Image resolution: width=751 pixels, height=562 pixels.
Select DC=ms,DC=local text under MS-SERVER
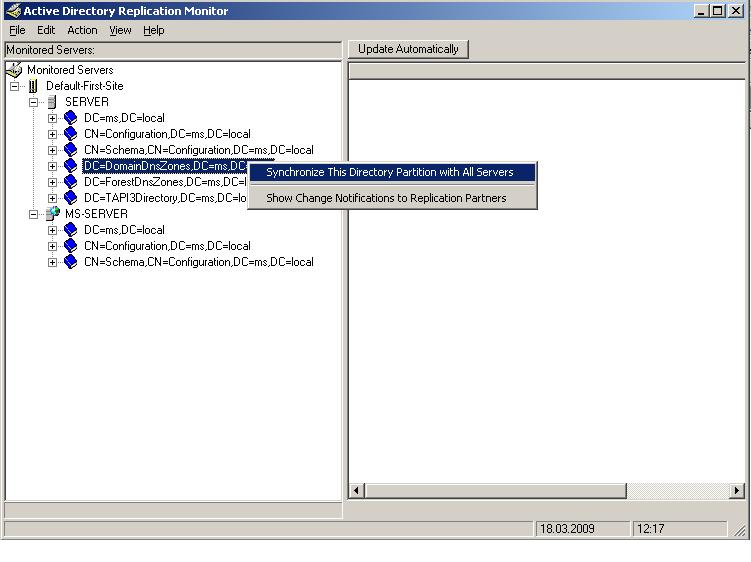[x=124, y=230]
